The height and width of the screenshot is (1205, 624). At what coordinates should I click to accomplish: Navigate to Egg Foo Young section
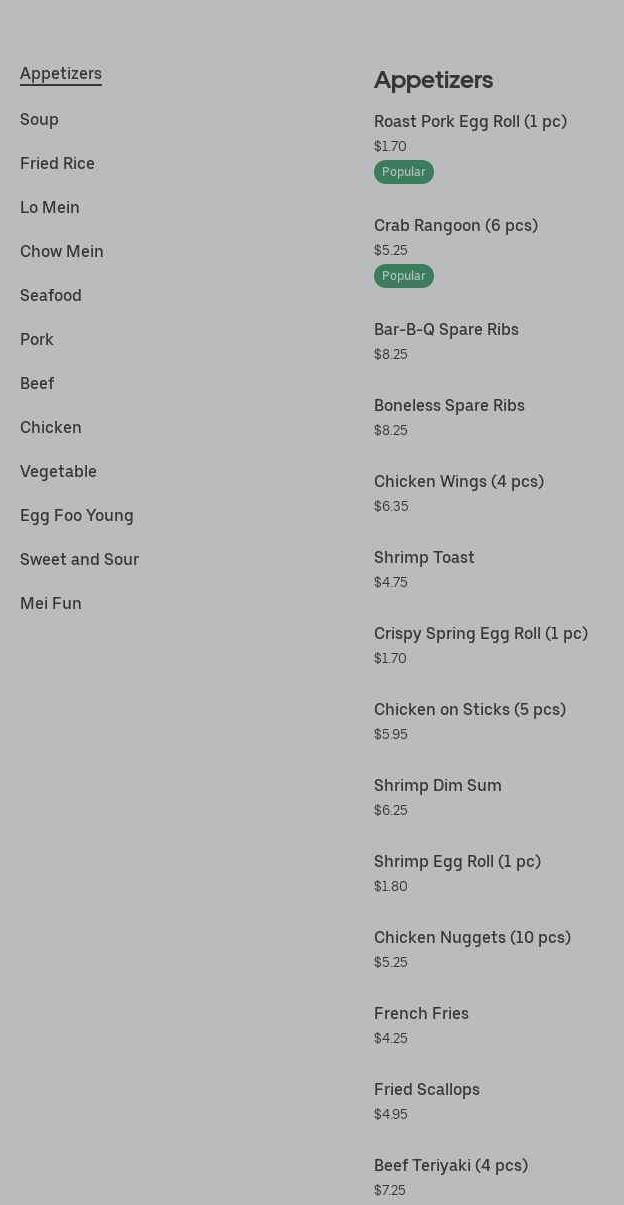(77, 516)
